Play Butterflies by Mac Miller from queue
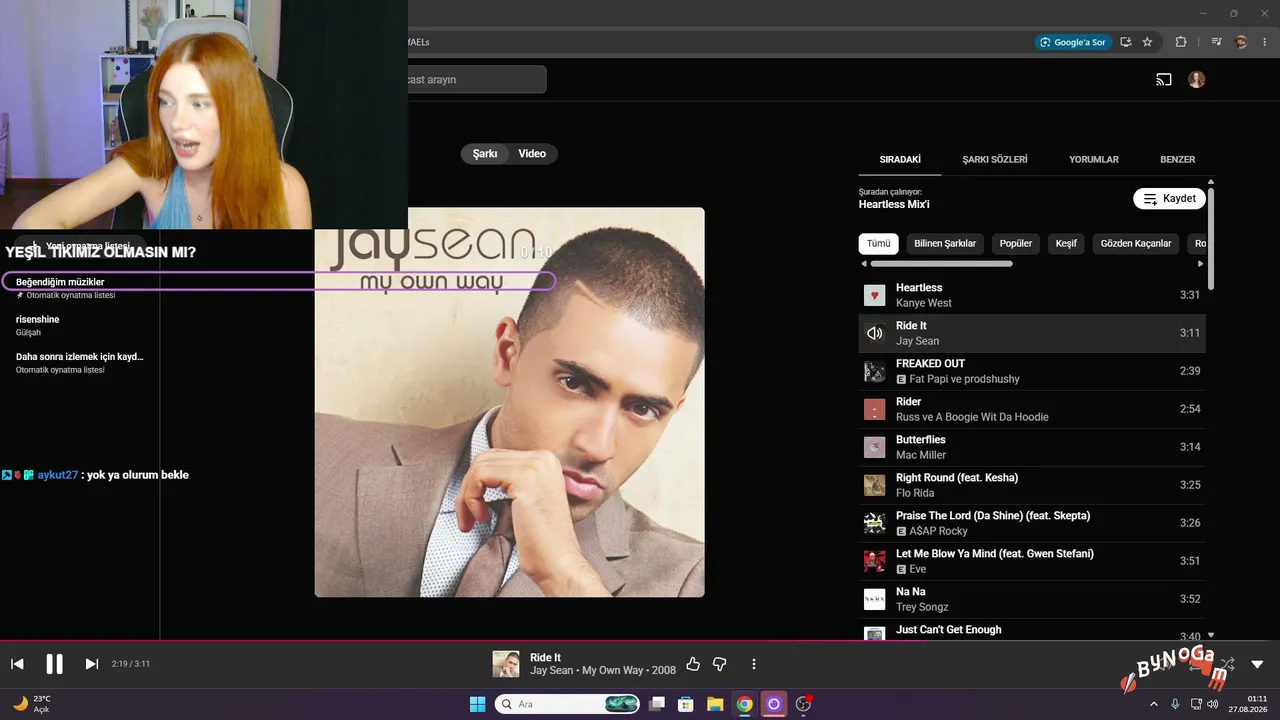 click(x=1032, y=447)
